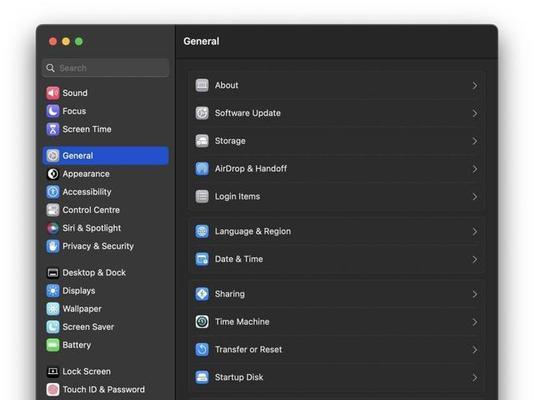Select the Focus moon icon
Image resolution: width=534 pixels, height=400 pixels.
[53, 111]
